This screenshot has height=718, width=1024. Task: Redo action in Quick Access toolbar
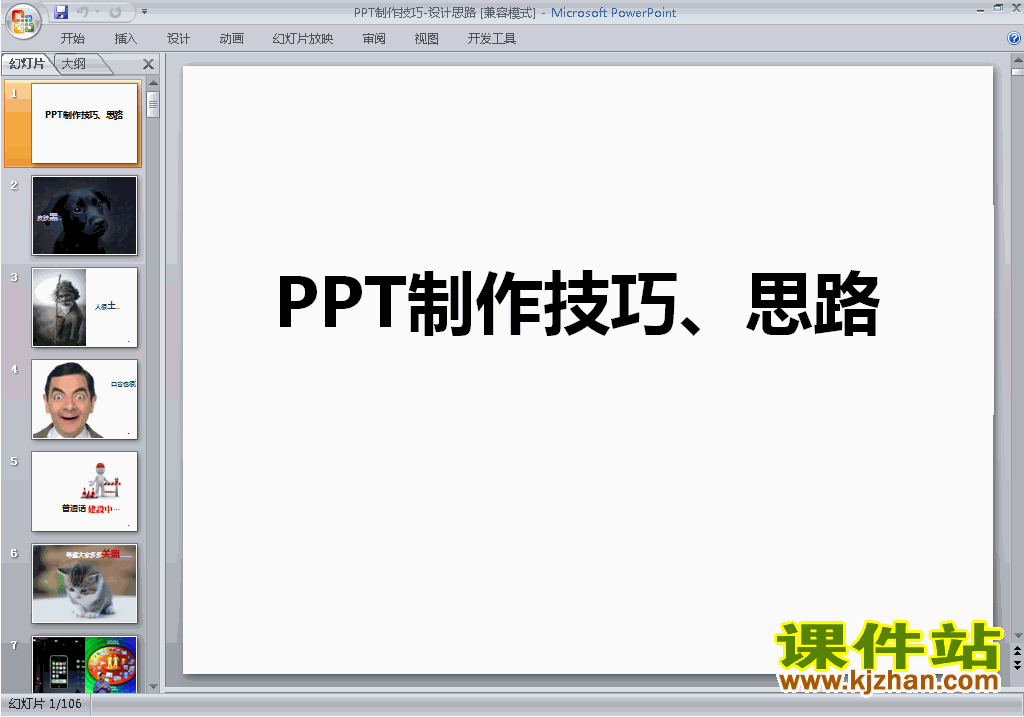coord(115,12)
